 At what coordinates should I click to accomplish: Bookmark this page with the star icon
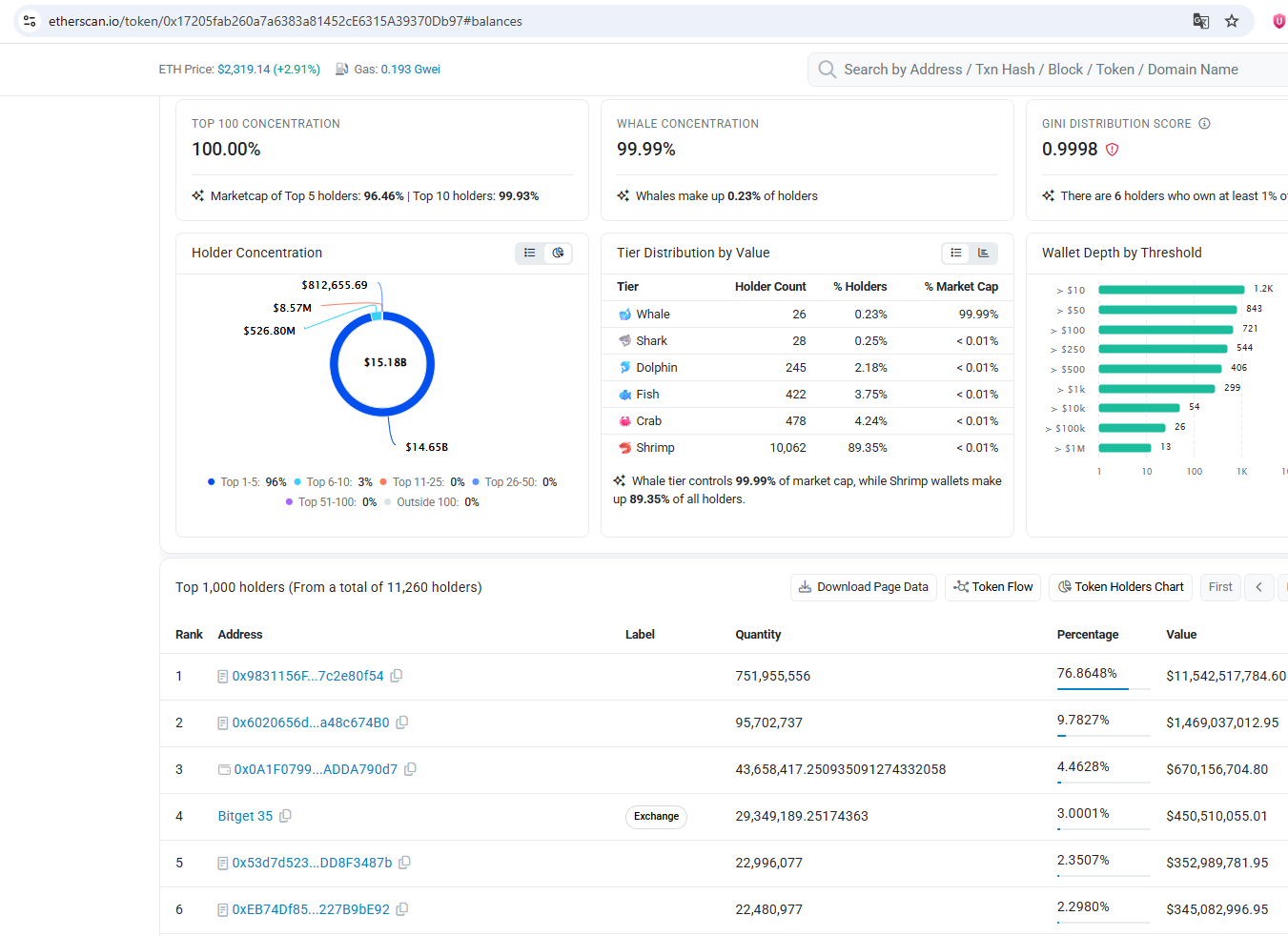point(1232,21)
